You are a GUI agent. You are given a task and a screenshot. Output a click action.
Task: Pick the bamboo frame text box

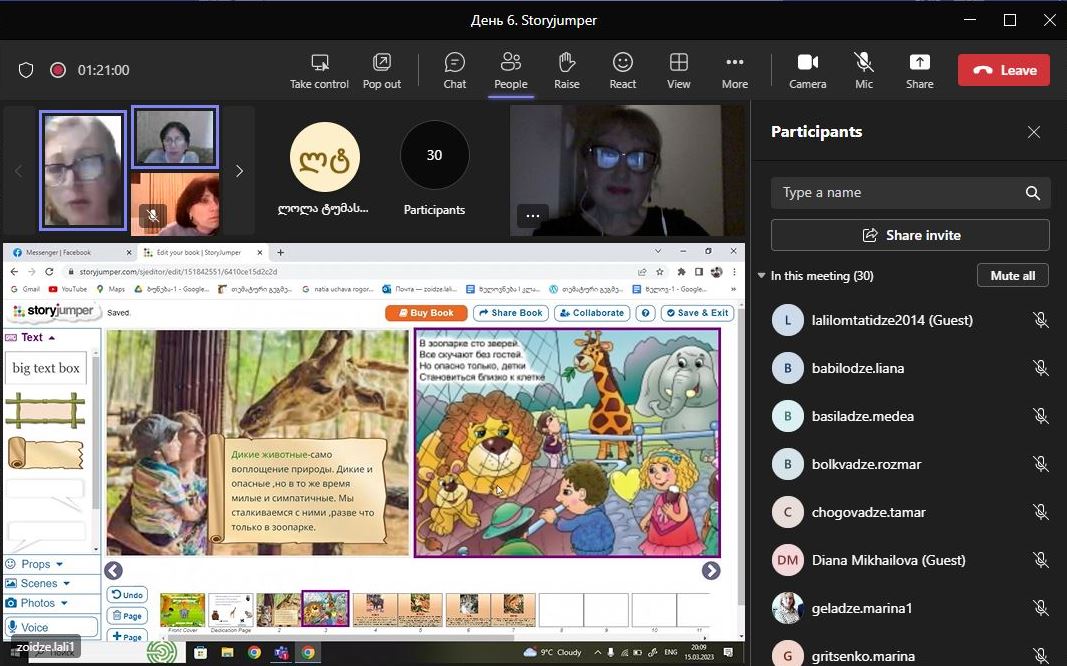point(46,410)
